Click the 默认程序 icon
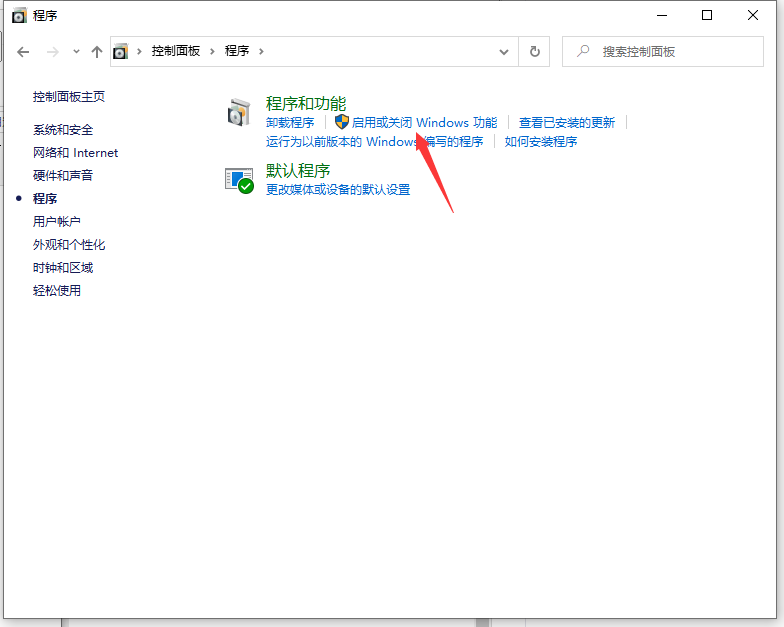The image size is (784, 627). pos(239,180)
